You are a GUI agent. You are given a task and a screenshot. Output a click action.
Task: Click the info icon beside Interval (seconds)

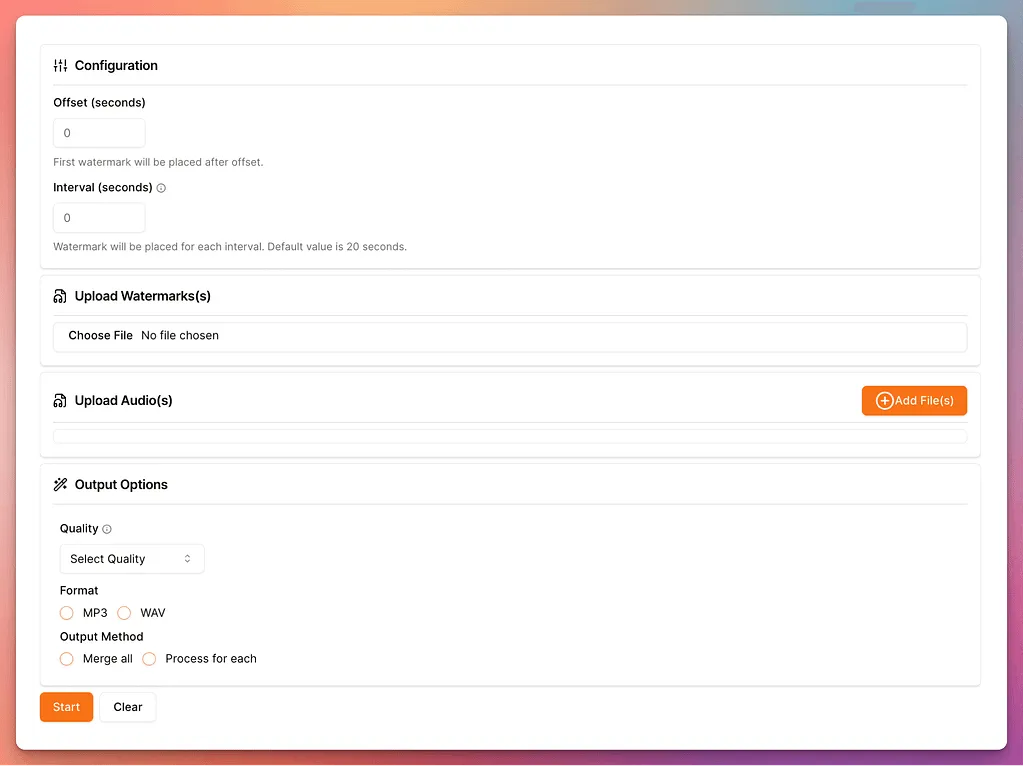161,188
